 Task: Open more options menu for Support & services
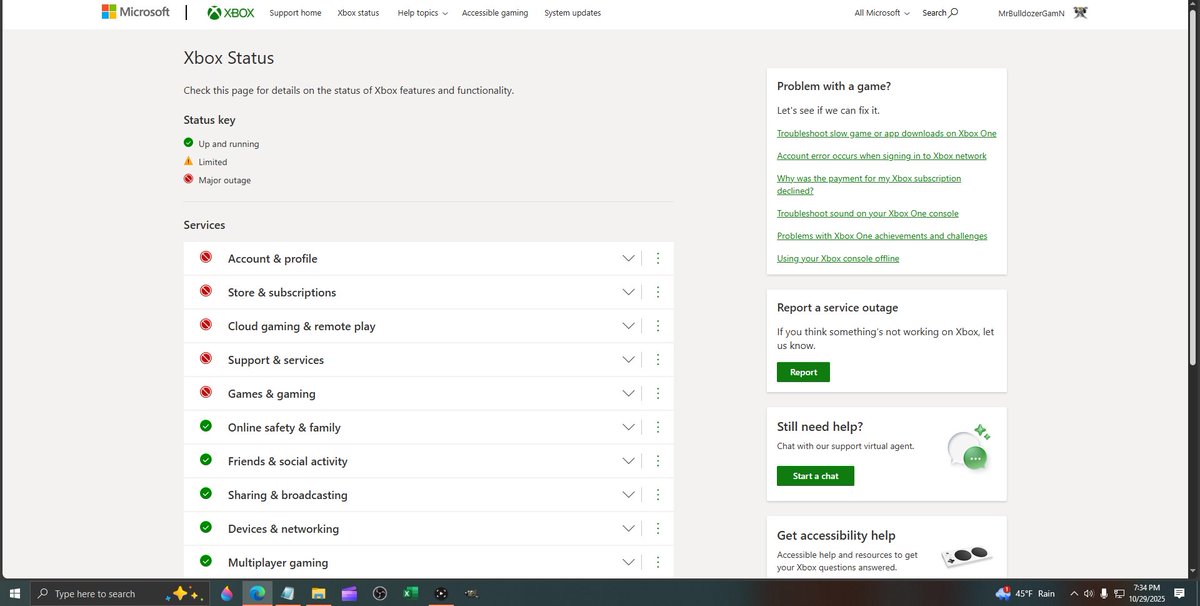(x=658, y=360)
